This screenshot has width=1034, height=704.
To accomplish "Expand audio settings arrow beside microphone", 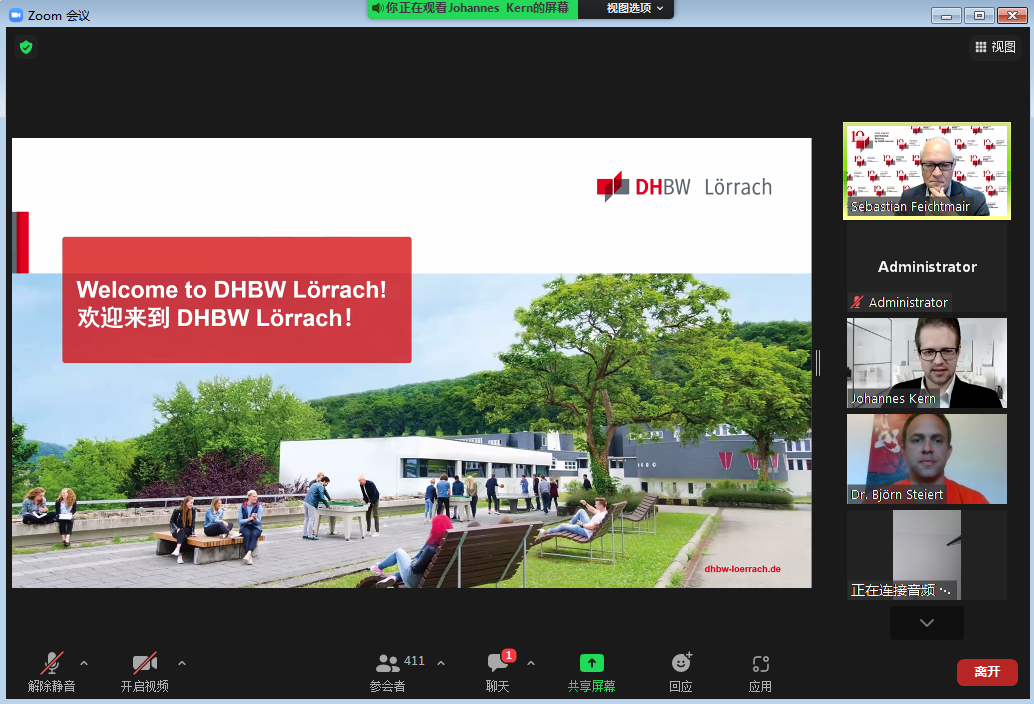I will [x=84, y=662].
